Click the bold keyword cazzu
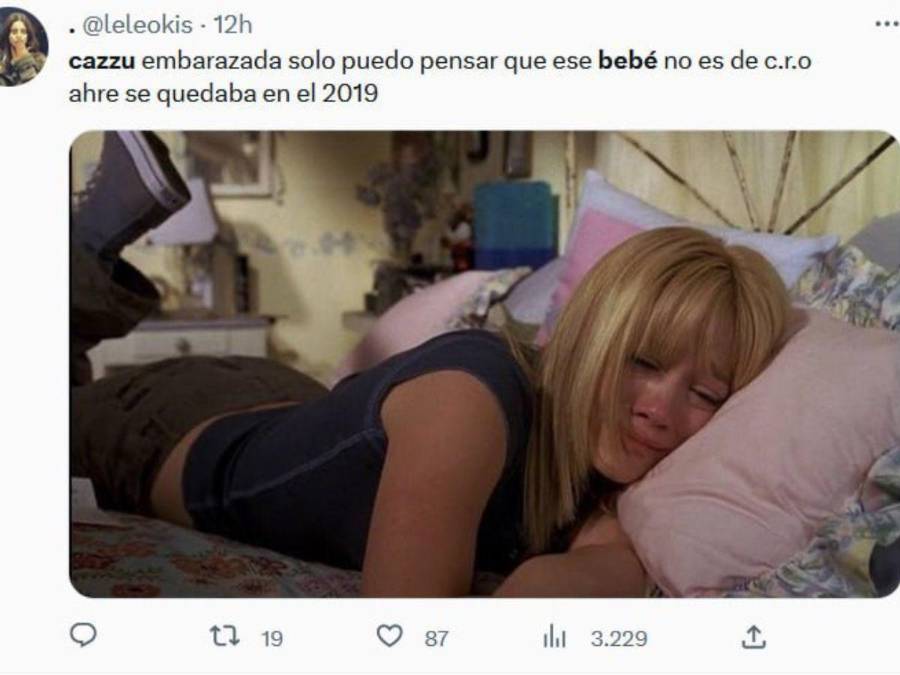 coord(102,61)
